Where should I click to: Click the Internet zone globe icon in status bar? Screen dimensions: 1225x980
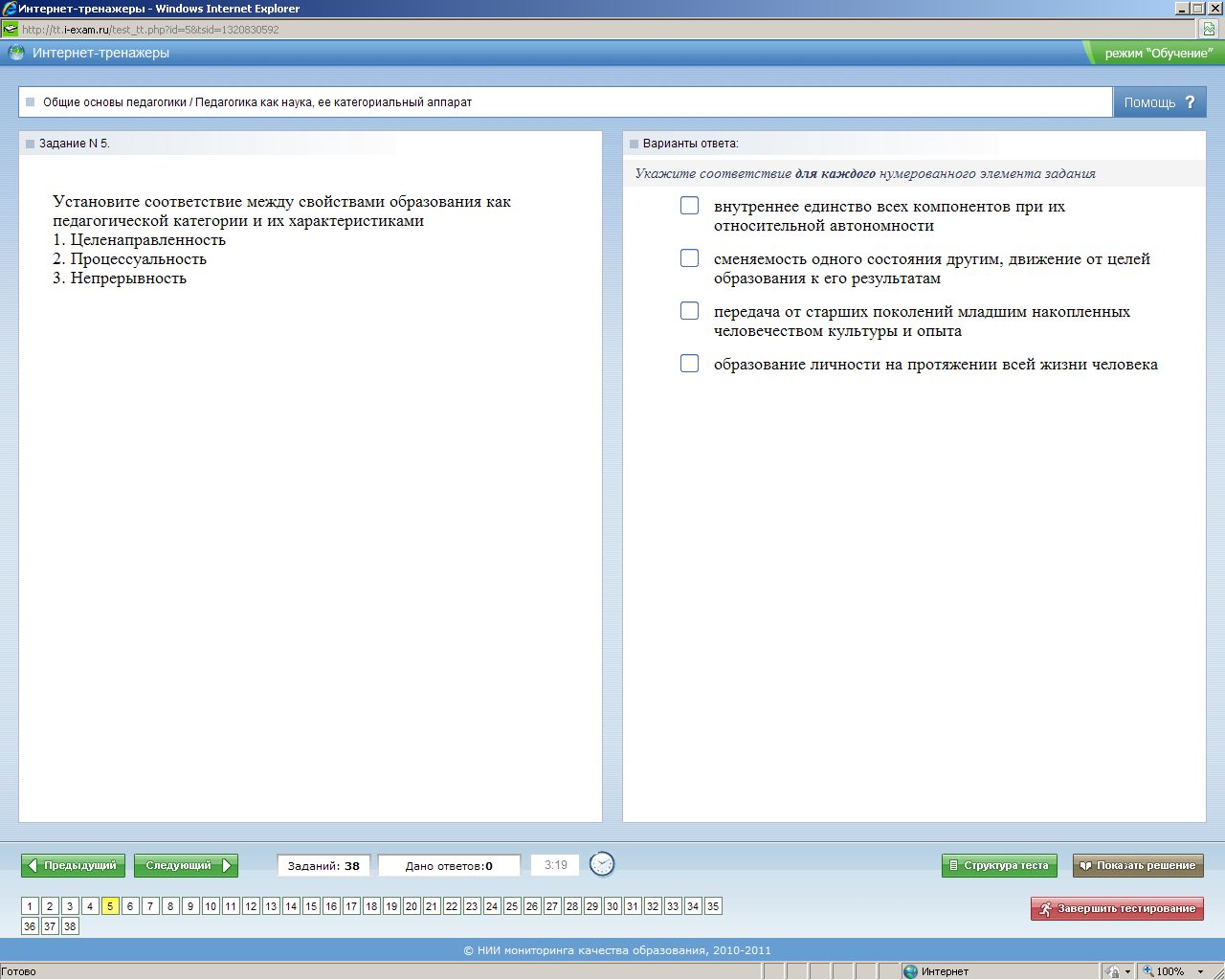tap(910, 971)
